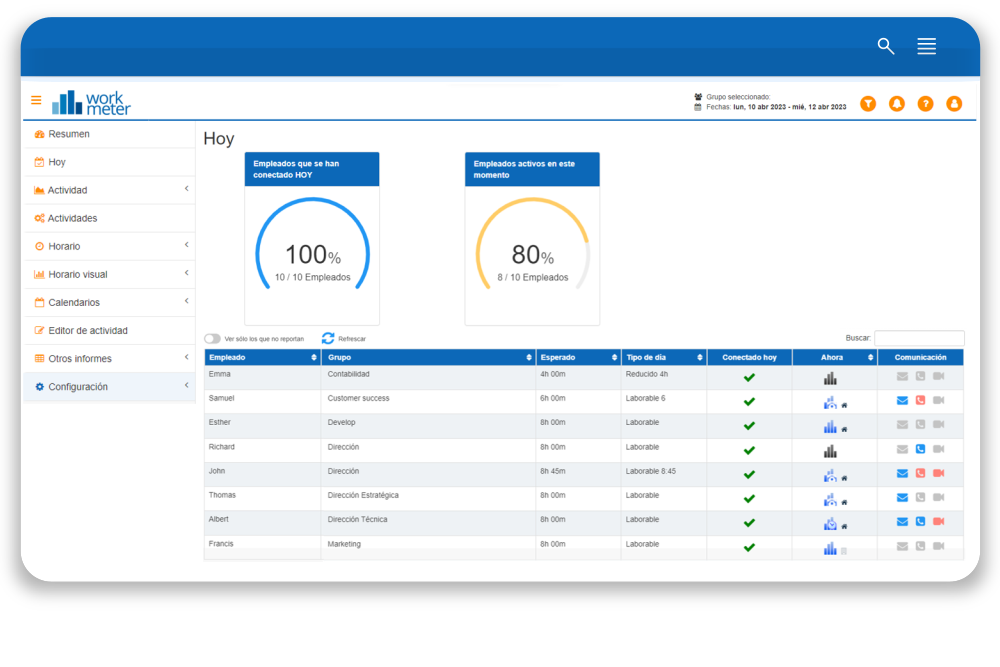Call Richard using phone icon

click(920, 450)
